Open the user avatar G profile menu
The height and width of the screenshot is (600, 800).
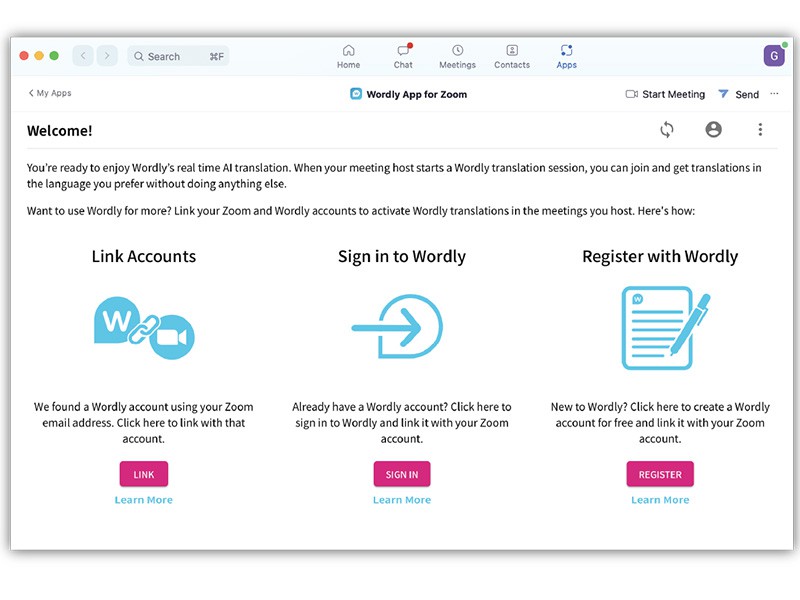774,56
